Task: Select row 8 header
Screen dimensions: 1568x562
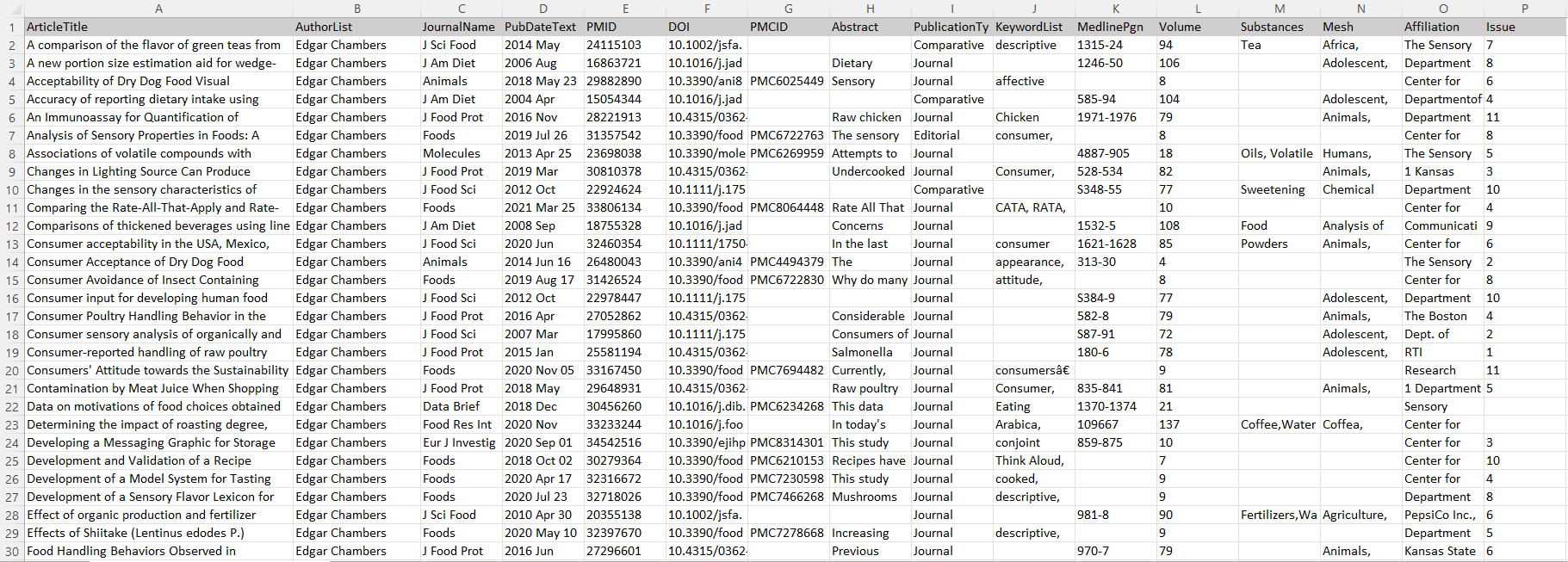Action: coord(12,154)
